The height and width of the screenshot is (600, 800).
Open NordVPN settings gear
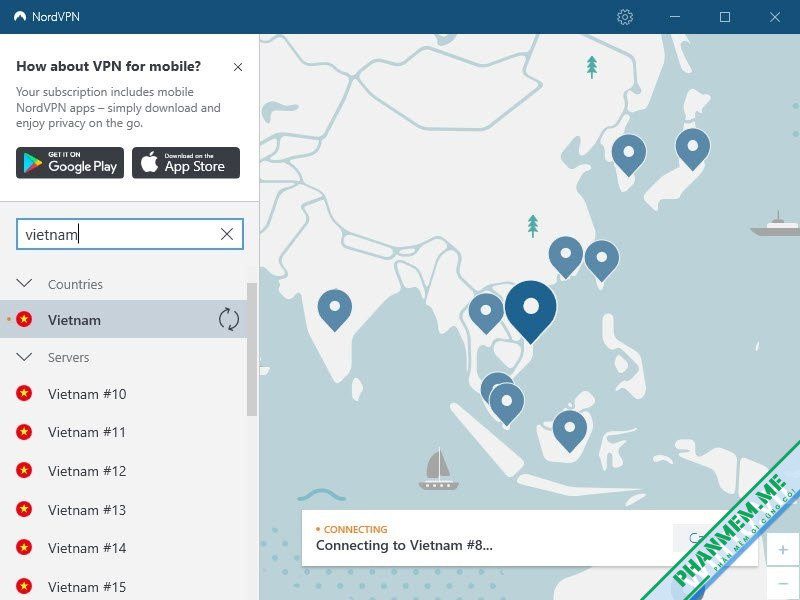click(x=624, y=17)
